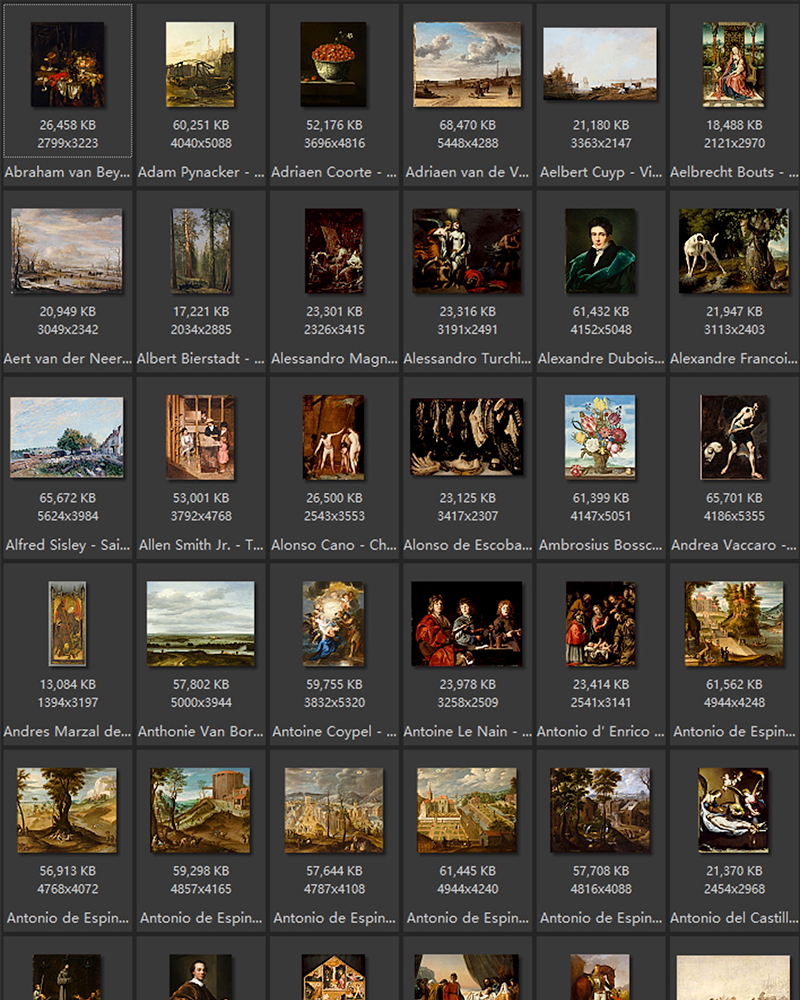Open the Adam Pynacker painting thumbnail
Image resolution: width=800 pixels, height=1000 pixels.
(200, 64)
